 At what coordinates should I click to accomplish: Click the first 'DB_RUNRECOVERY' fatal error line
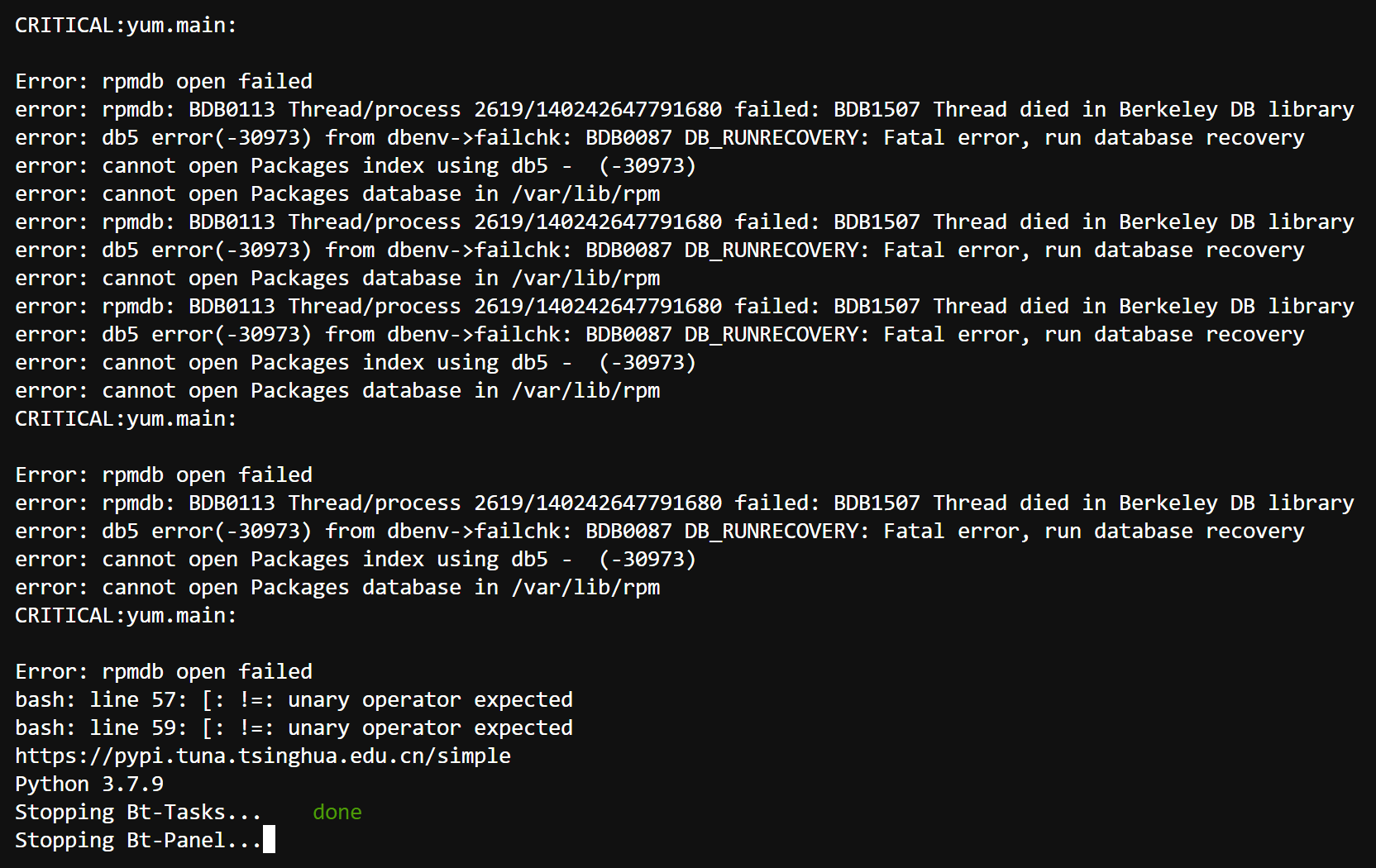(659, 138)
